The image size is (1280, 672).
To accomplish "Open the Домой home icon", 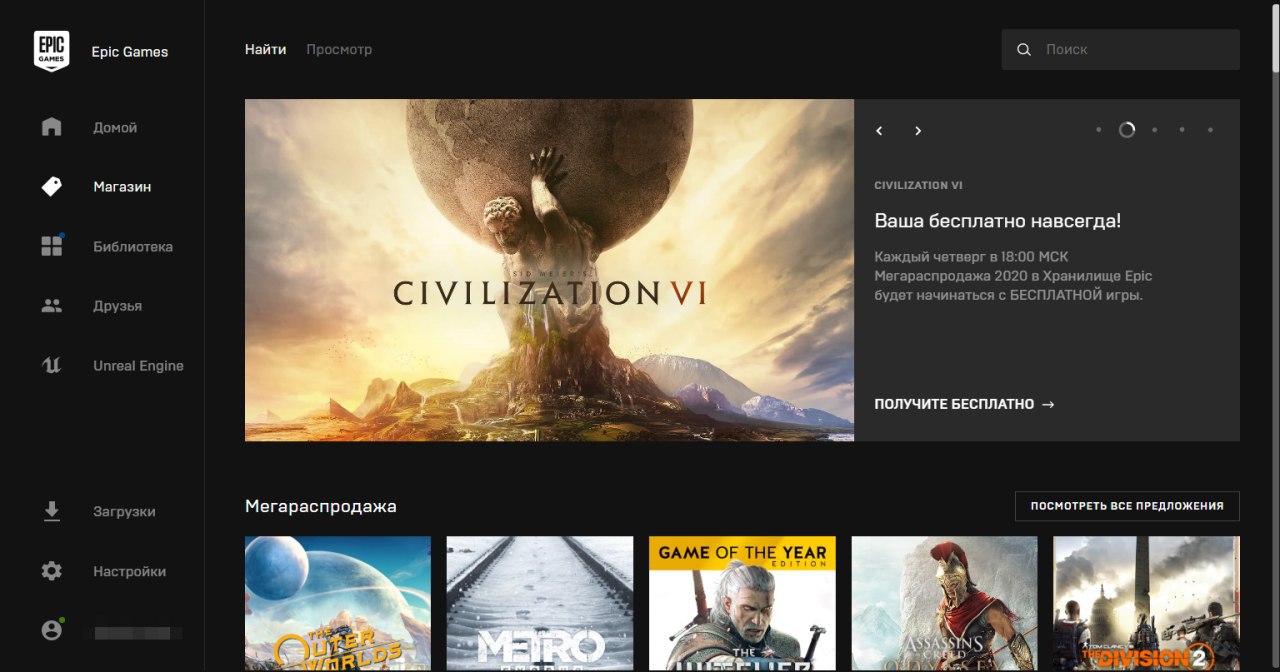I will coord(52,127).
